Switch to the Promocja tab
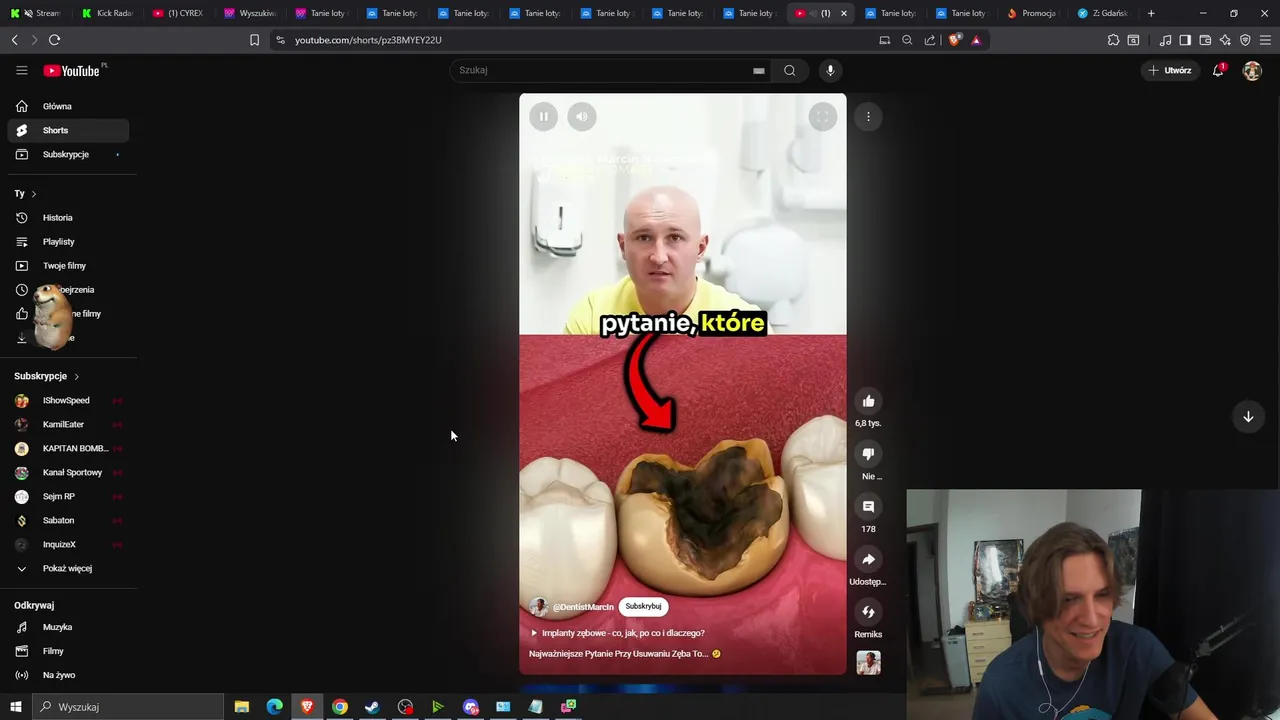 pos(1031,13)
